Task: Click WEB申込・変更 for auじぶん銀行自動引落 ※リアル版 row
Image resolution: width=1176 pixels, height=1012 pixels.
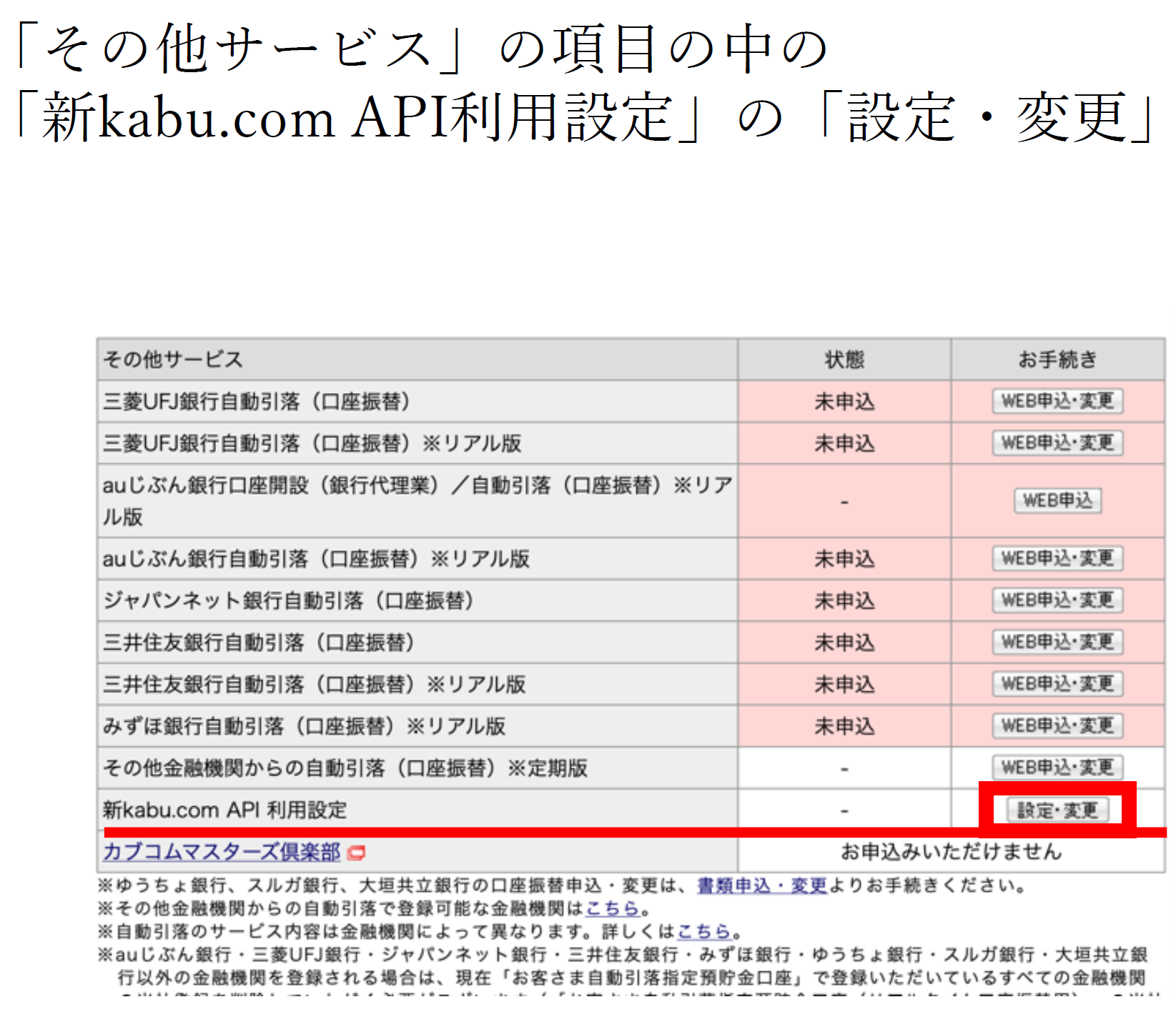Action: tap(1057, 558)
